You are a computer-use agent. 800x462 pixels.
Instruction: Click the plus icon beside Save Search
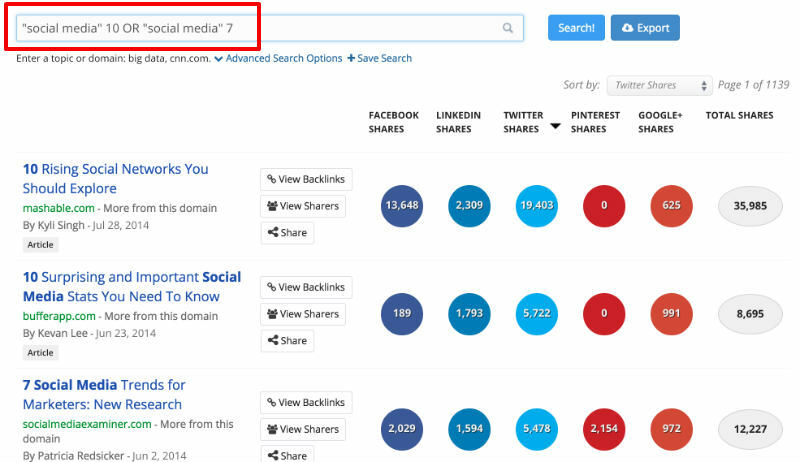(x=351, y=58)
